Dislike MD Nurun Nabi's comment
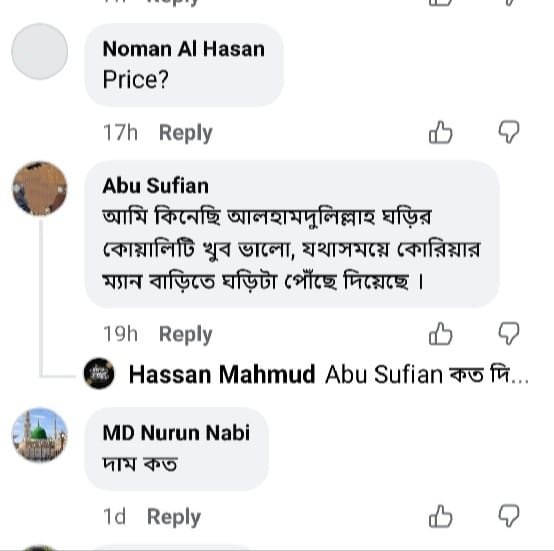Image resolution: width=554 pixels, height=551 pixels. coord(509,516)
